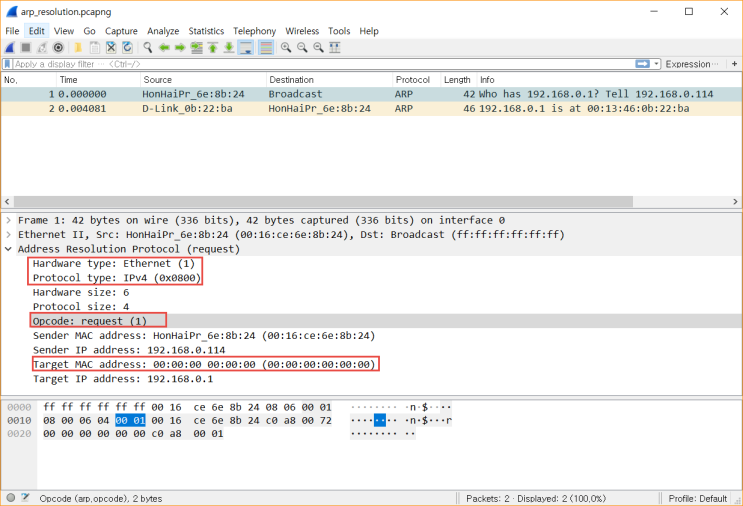Viewport: 743px width, 506px height.
Task: Start capturing packets with the shark fin icon
Action: coord(10,47)
